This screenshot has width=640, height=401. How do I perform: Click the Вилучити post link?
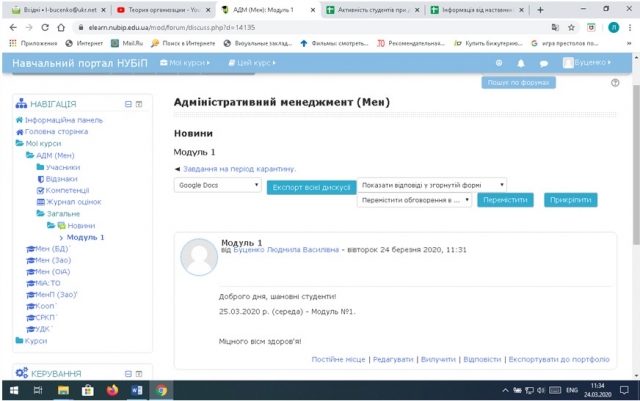[x=438, y=359]
